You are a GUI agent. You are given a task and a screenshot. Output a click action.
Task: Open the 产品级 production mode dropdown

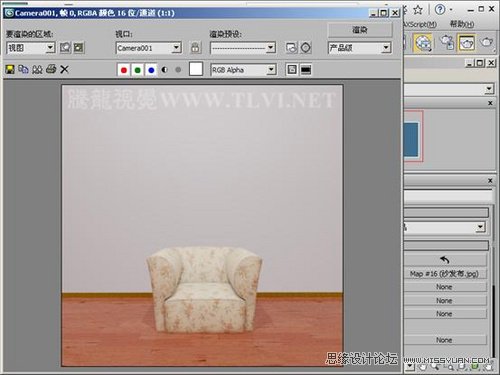pos(359,48)
